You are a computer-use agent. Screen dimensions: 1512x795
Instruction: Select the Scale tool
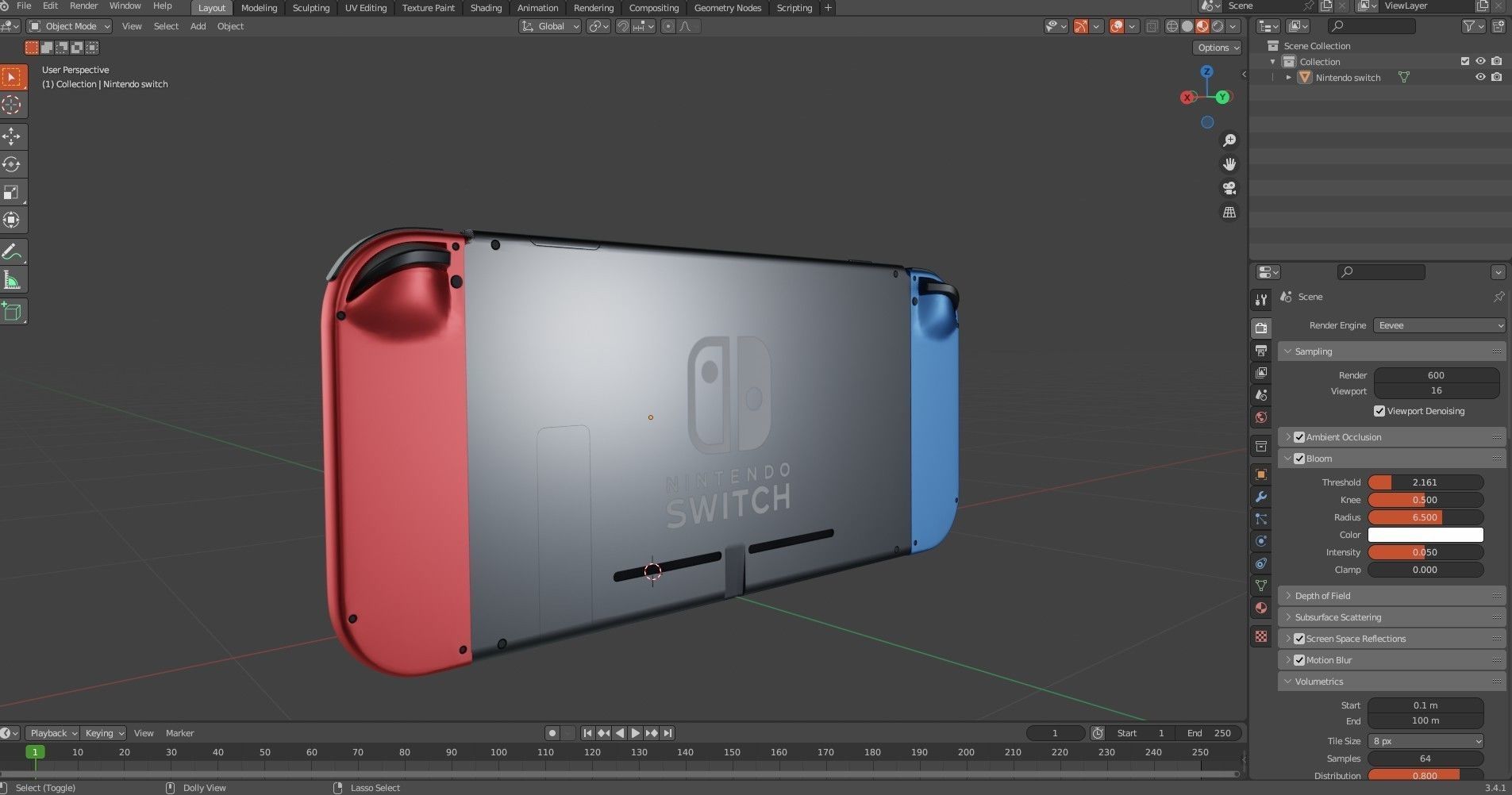12,192
